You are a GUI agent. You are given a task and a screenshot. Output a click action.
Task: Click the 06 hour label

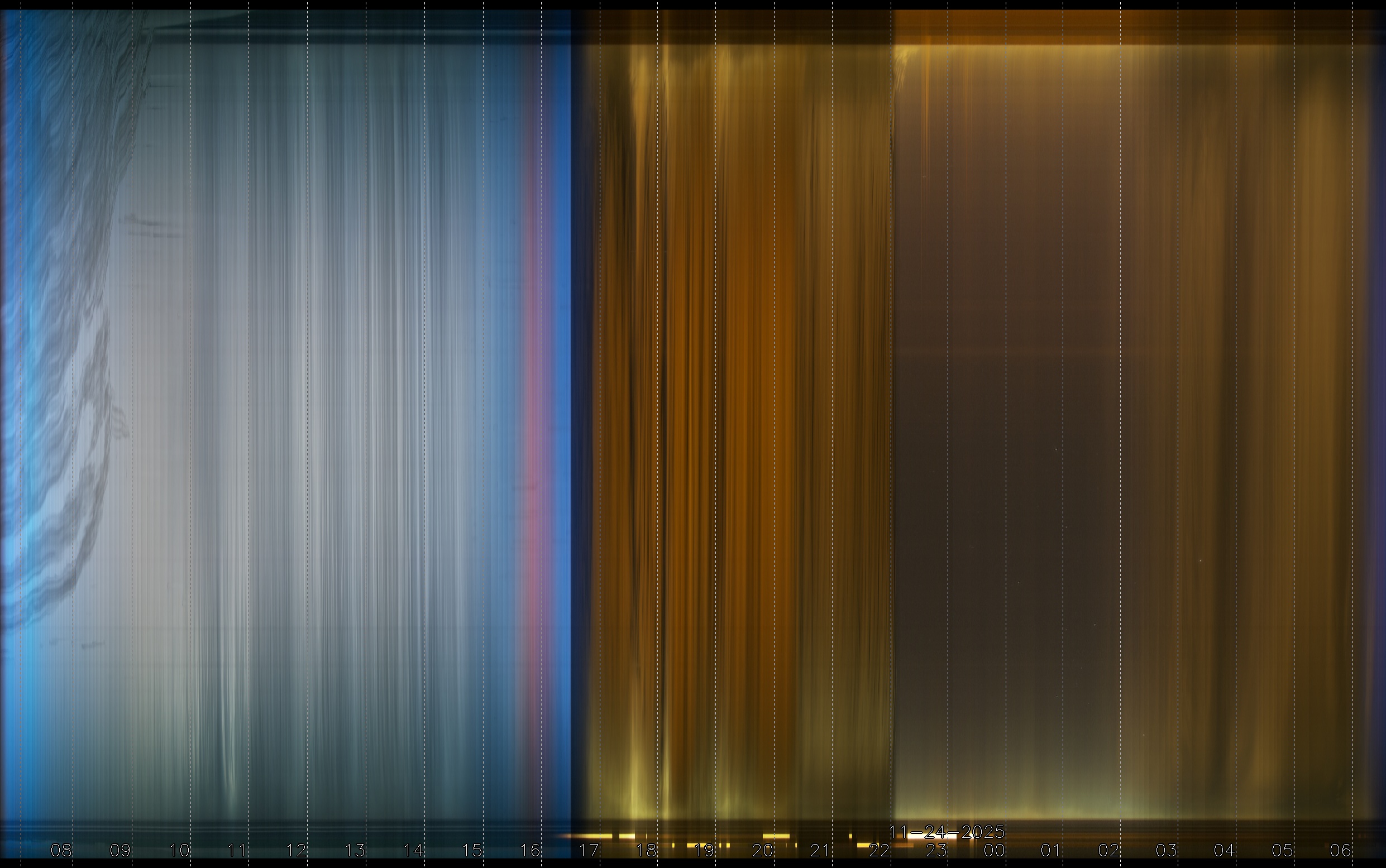[1341, 850]
